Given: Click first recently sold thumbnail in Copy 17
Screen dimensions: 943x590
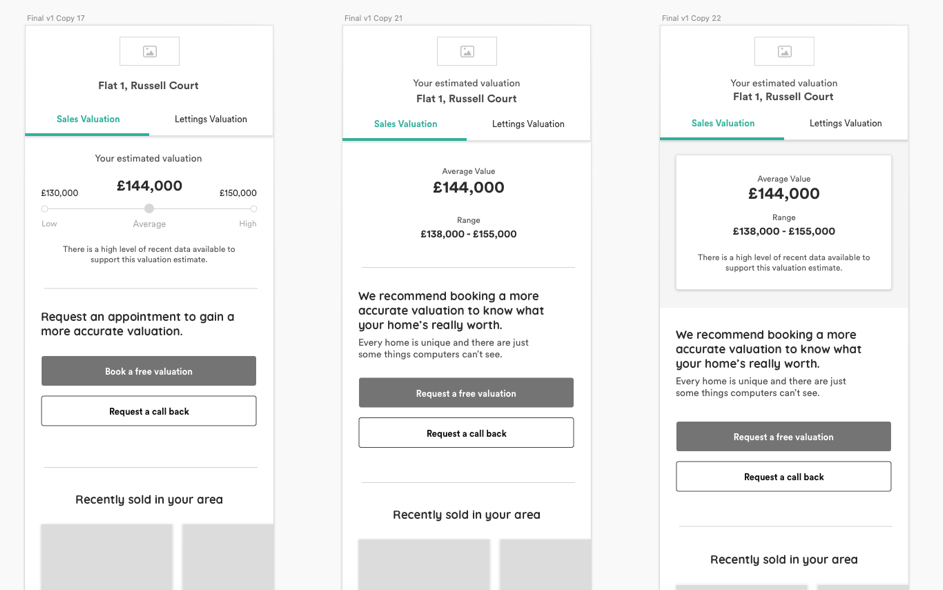Looking at the screenshot, I should pyautogui.click(x=107, y=556).
